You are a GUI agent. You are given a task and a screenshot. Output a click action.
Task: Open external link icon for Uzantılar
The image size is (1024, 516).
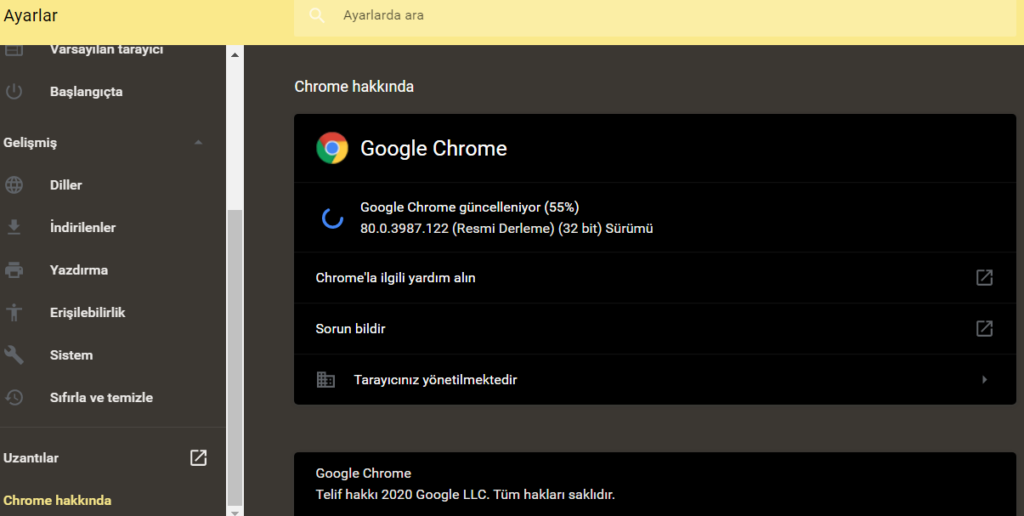(x=199, y=458)
